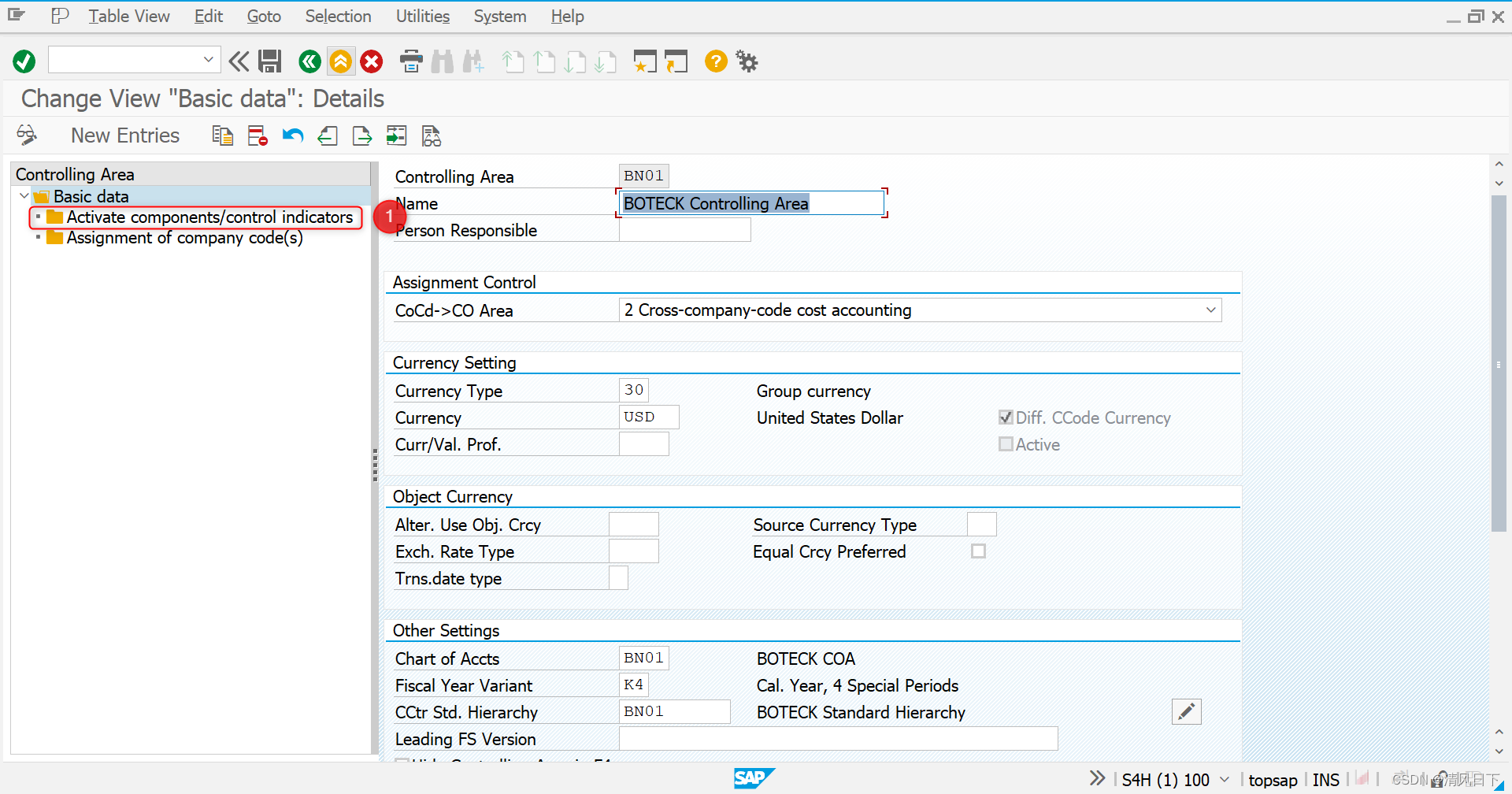Click the Print icon

[x=411, y=61]
